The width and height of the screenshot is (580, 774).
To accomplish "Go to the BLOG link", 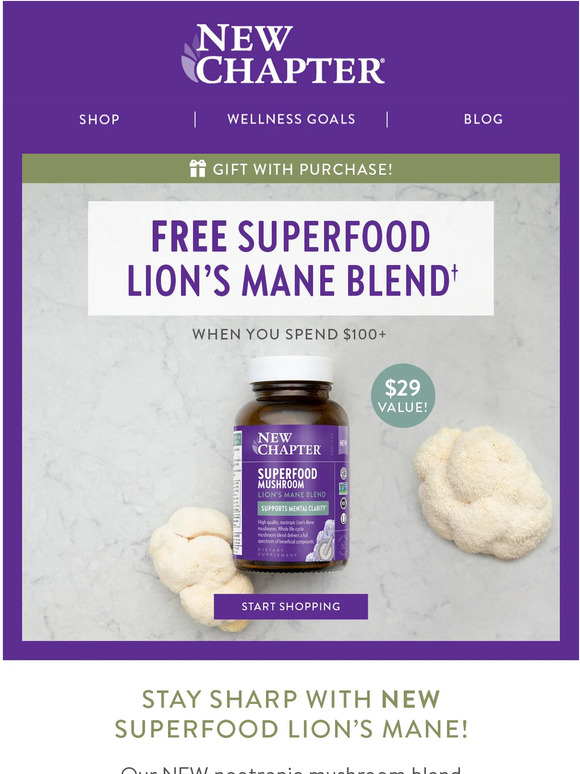I will 483,119.
